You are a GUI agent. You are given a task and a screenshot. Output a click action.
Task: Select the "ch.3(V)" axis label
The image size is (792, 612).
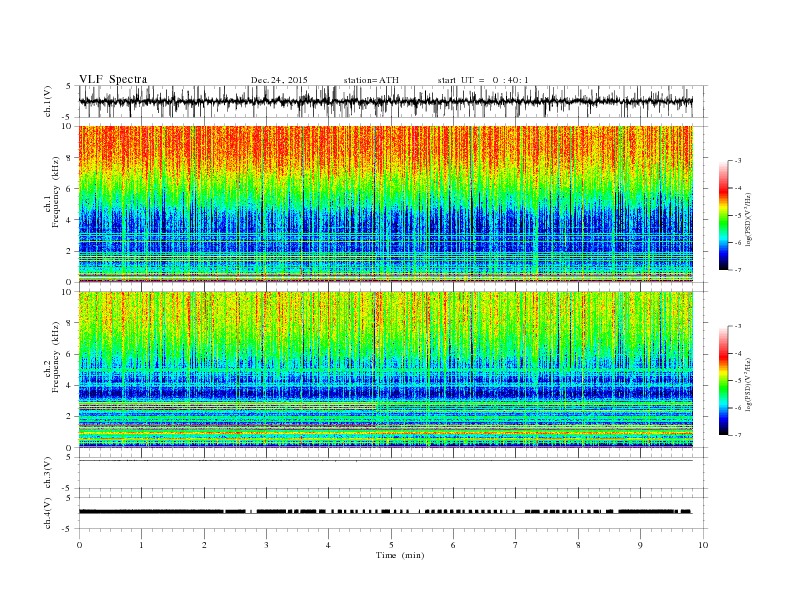pyautogui.click(x=48, y=473)
